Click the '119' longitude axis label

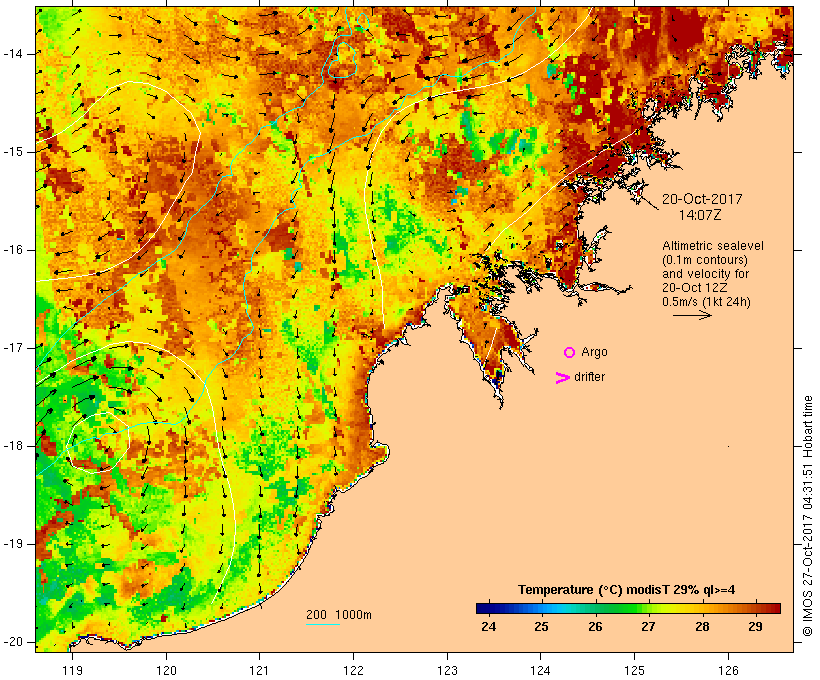pyautogui.click(x=72, y=670)
